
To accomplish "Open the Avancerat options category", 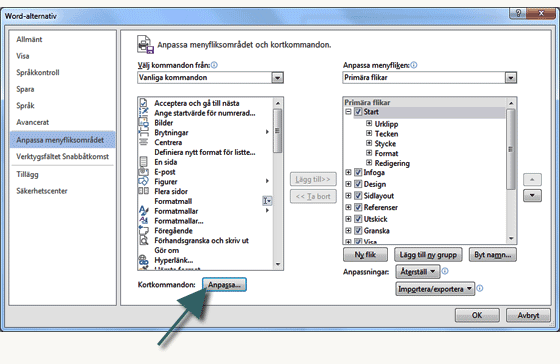I will [32, 122].
